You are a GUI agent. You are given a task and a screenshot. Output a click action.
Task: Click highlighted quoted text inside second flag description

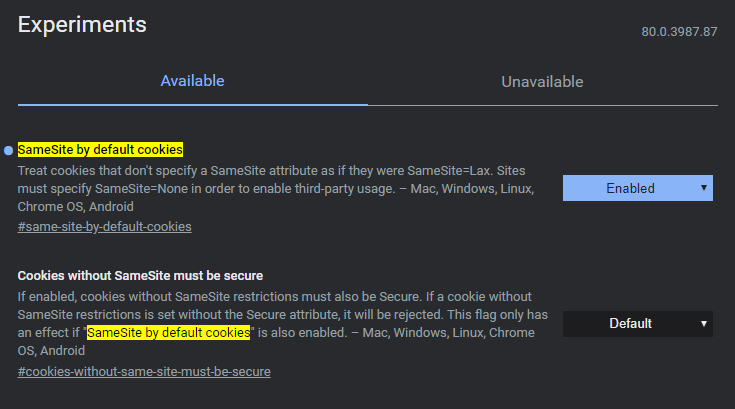[169, 333]
